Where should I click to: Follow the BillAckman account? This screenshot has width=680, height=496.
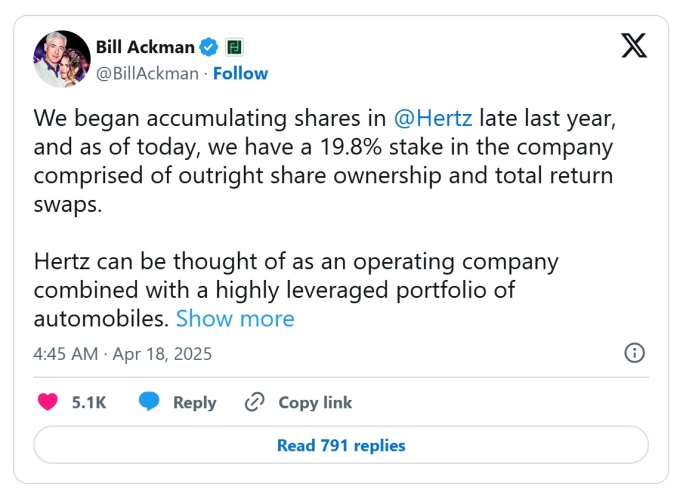point(240,73)
